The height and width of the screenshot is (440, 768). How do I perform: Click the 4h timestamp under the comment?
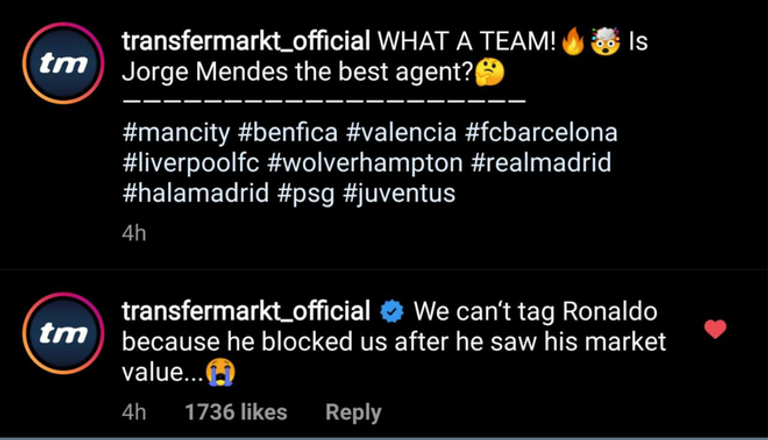coord(134,412)
